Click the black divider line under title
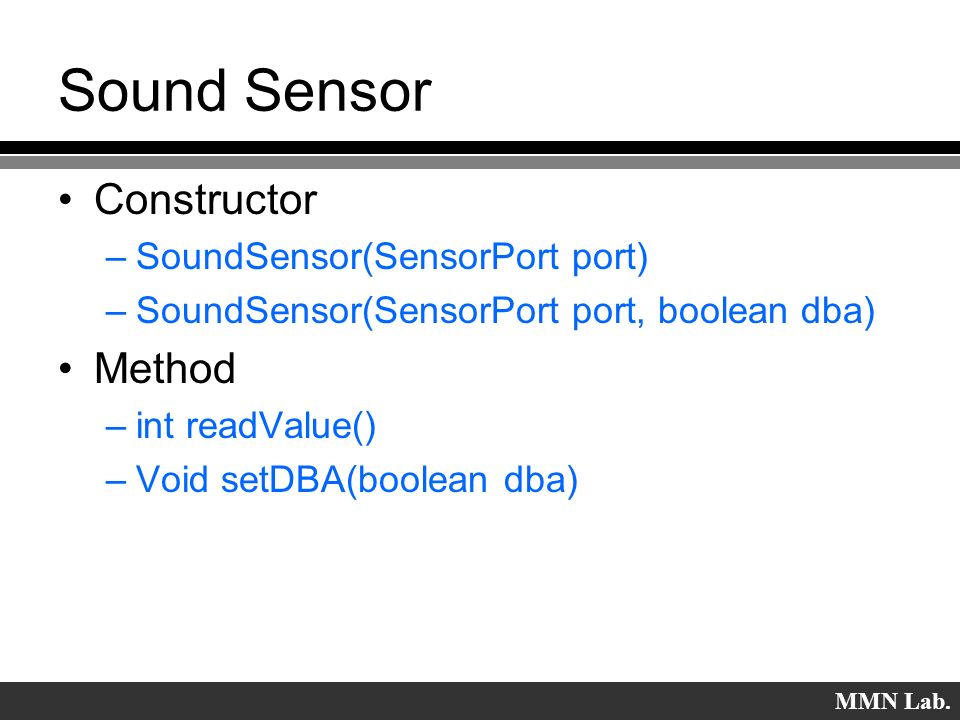Image resolution: width=960 pixels, height=720 pixels. 480,148
